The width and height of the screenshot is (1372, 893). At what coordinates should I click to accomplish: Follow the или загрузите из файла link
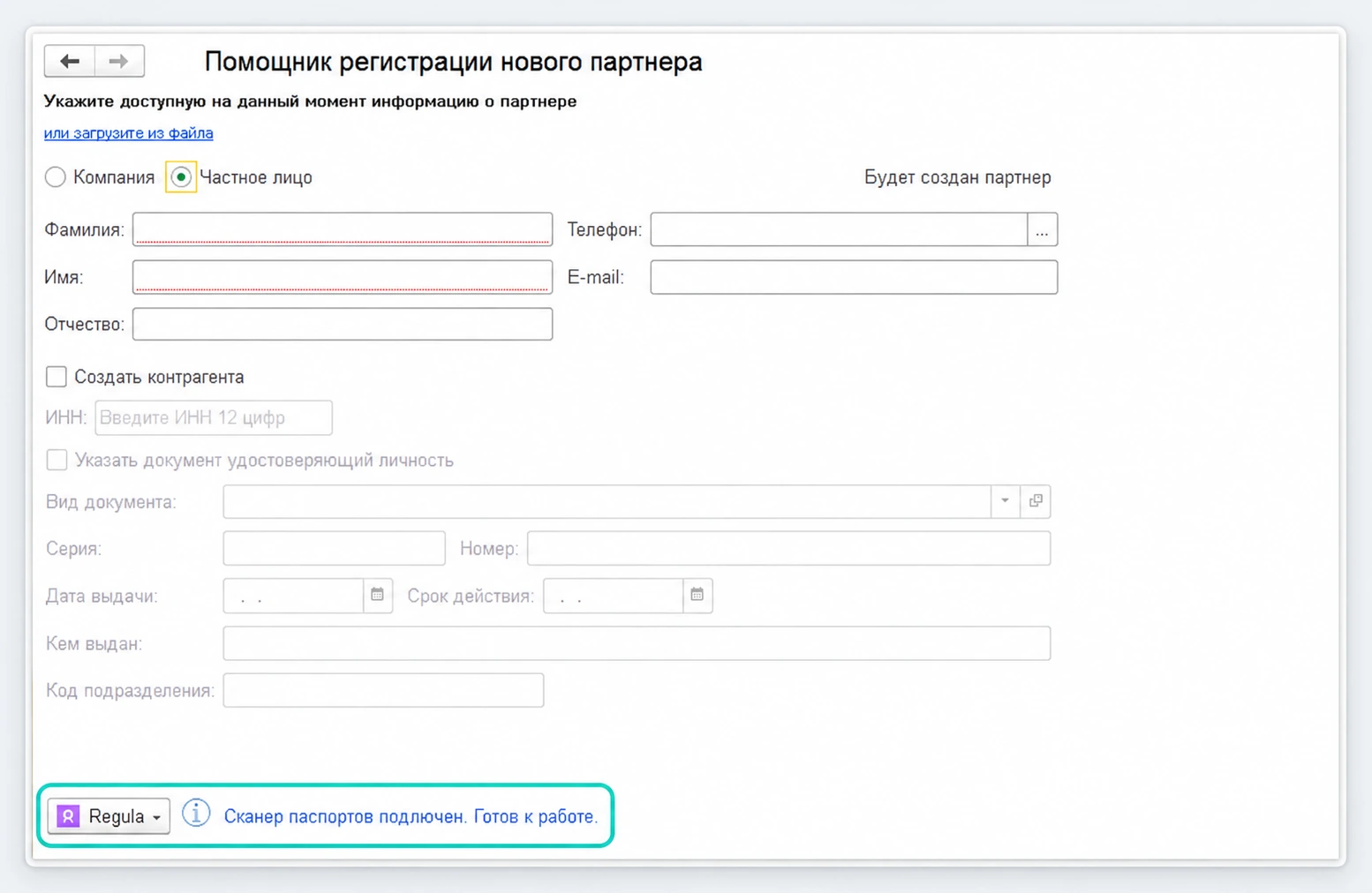point(129,133)
